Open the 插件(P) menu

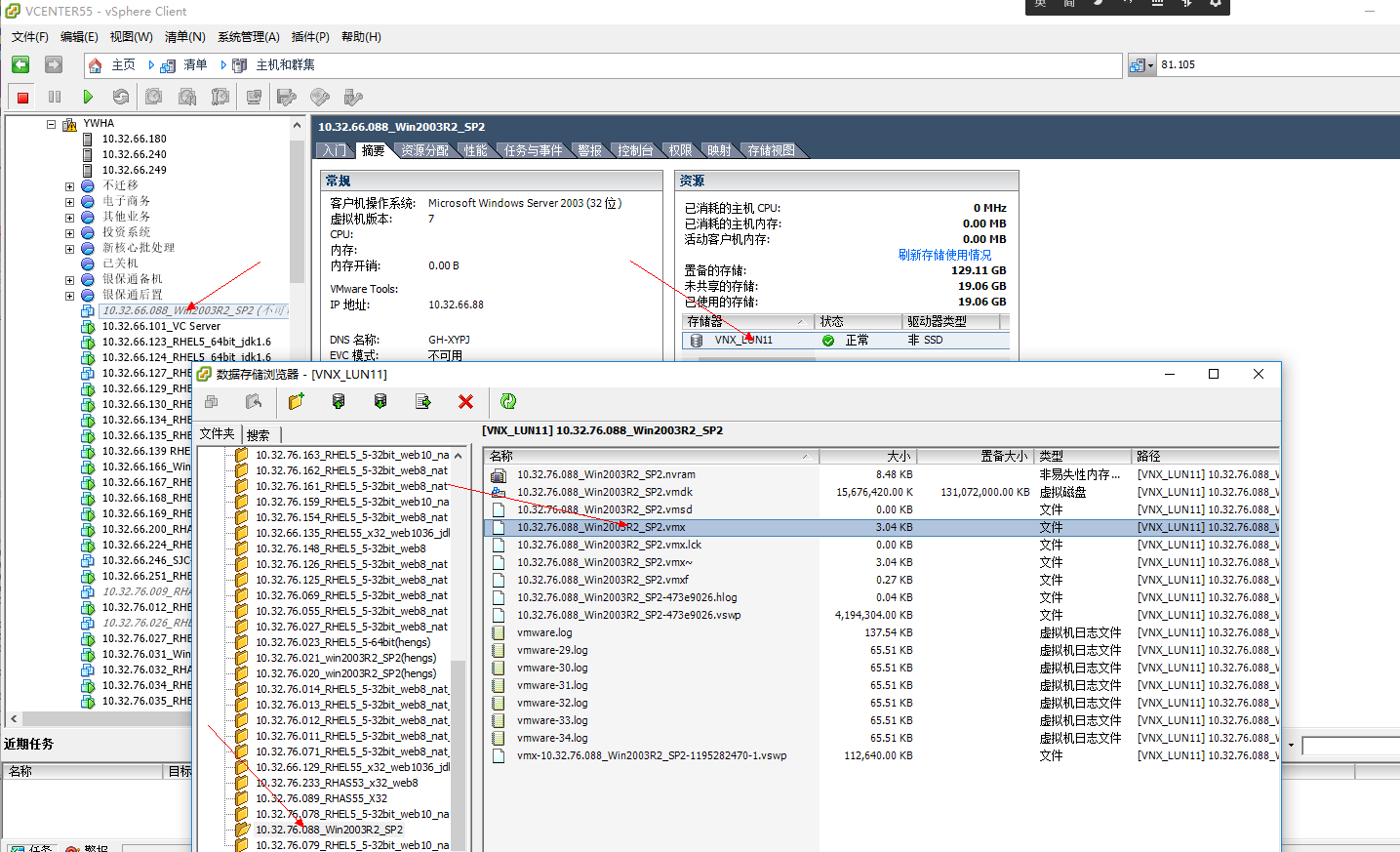coord(310,37)
